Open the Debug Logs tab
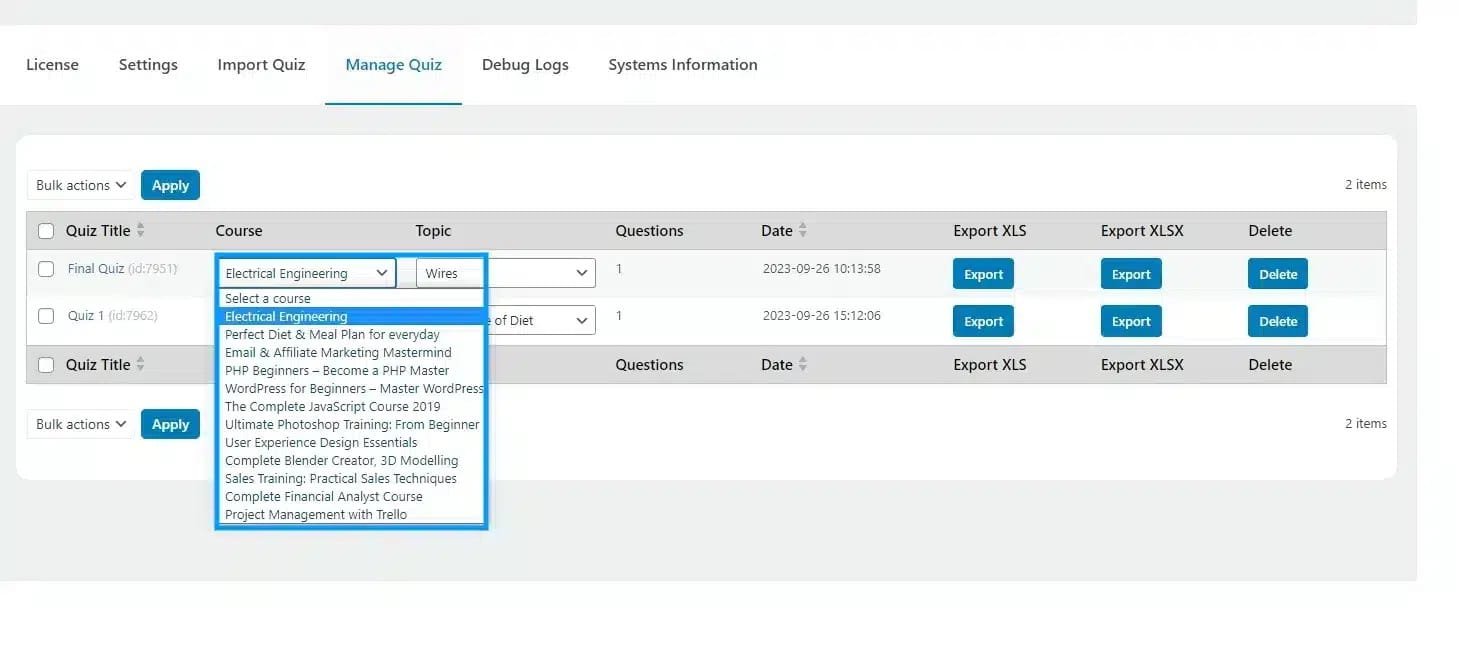This screenshot has height=648, width=1459. coord(525,65)
